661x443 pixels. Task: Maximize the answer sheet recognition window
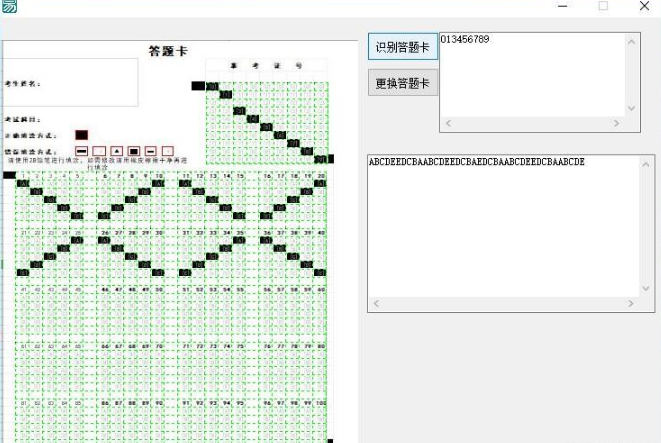pyautogui.click(x=603, y=6)
